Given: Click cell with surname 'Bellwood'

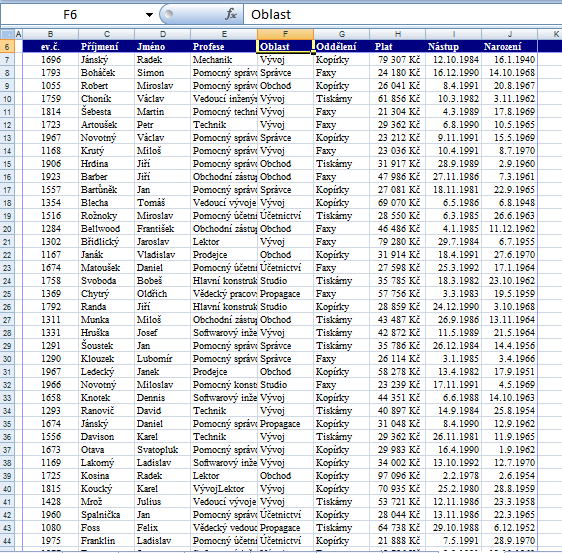Looking at the screenshot, I should click(106, 229).
